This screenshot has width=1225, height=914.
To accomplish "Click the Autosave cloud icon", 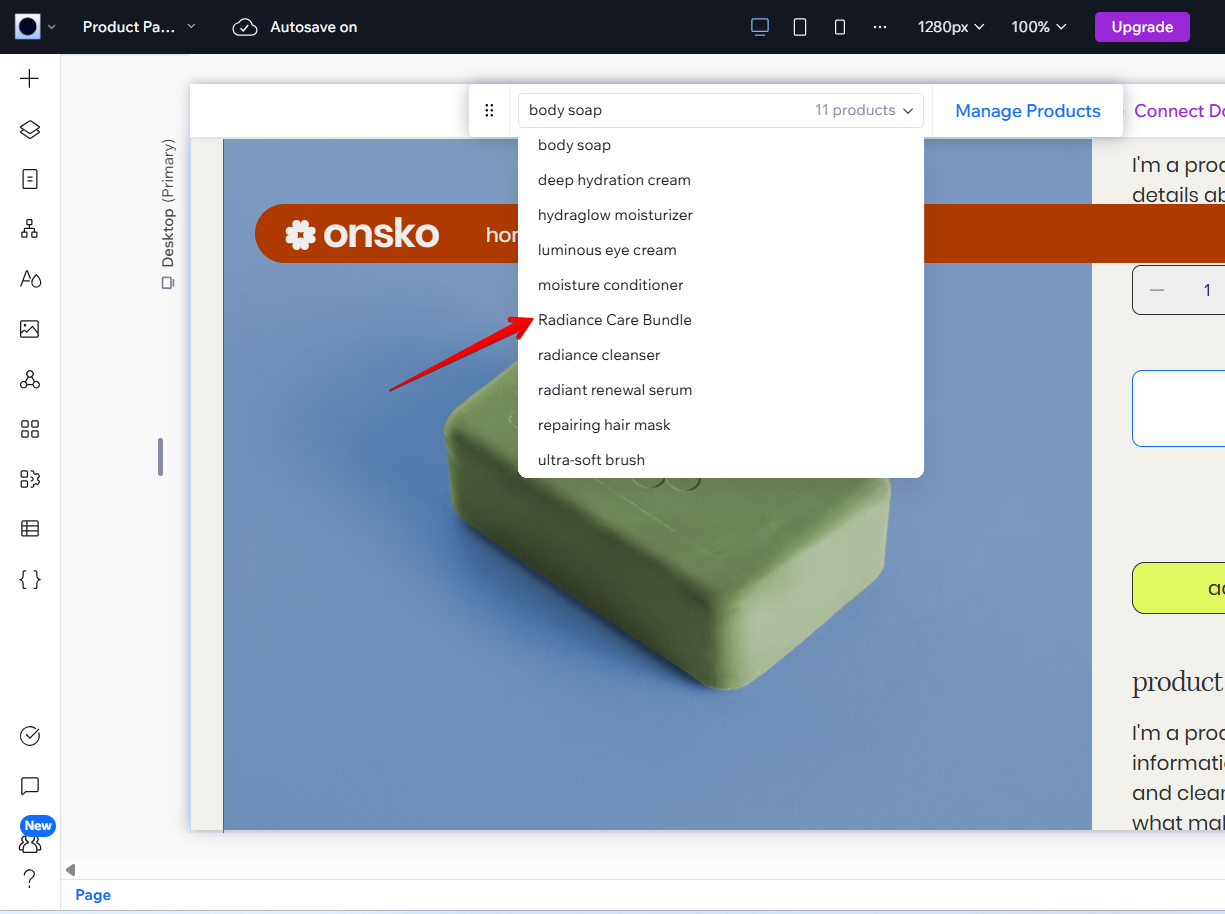I will click(x=245, y=27).
